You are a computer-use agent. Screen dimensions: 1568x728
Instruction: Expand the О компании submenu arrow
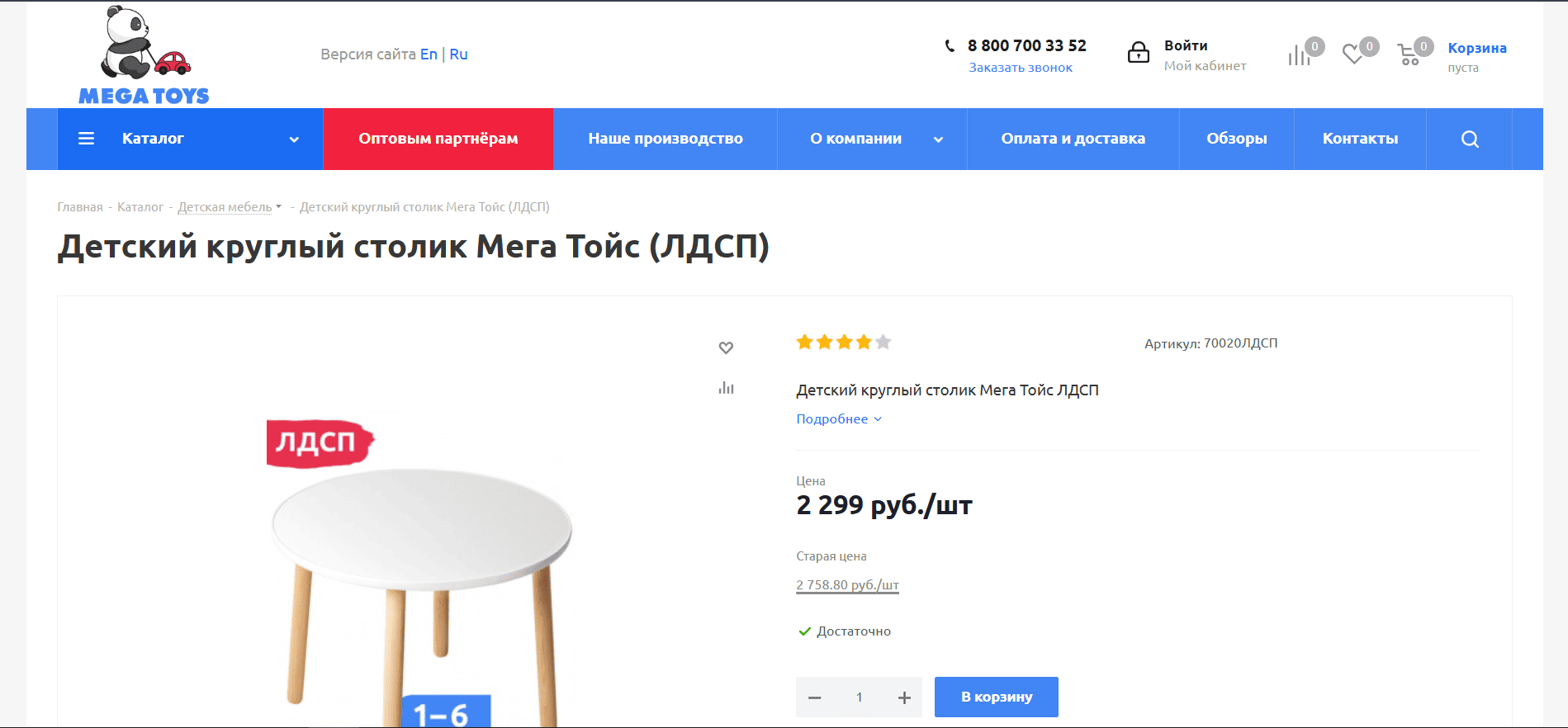[x=938, y=139]
